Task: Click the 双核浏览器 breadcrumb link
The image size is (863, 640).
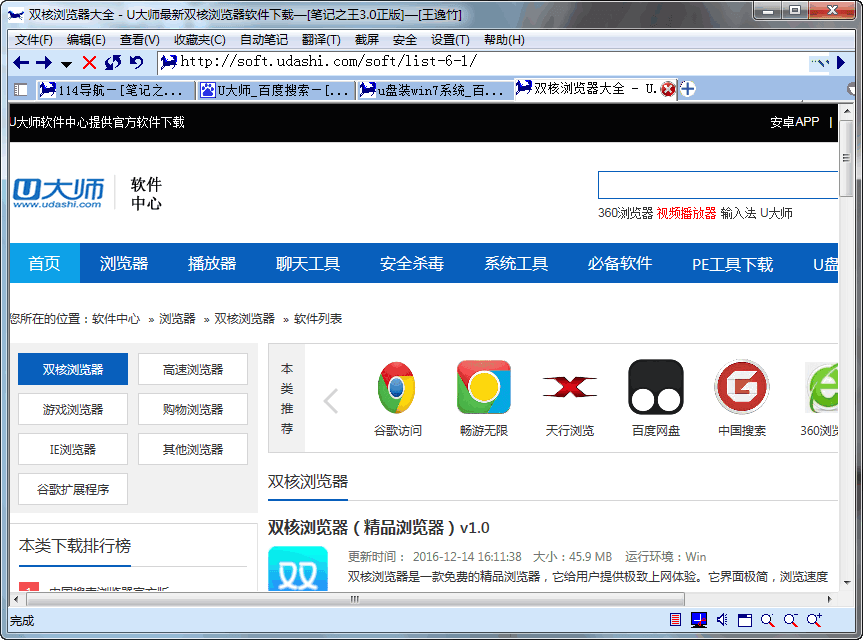Action: [244, 319]
